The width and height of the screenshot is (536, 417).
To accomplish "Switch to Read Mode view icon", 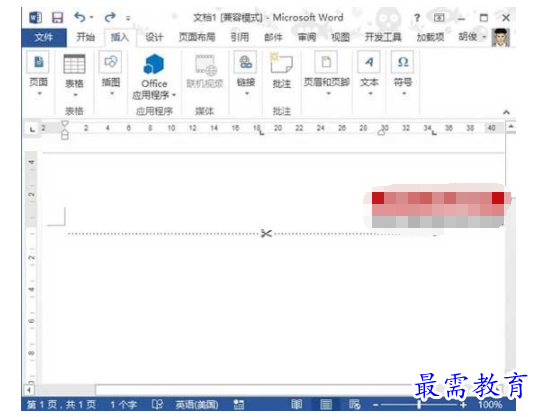I will [297, 405].
